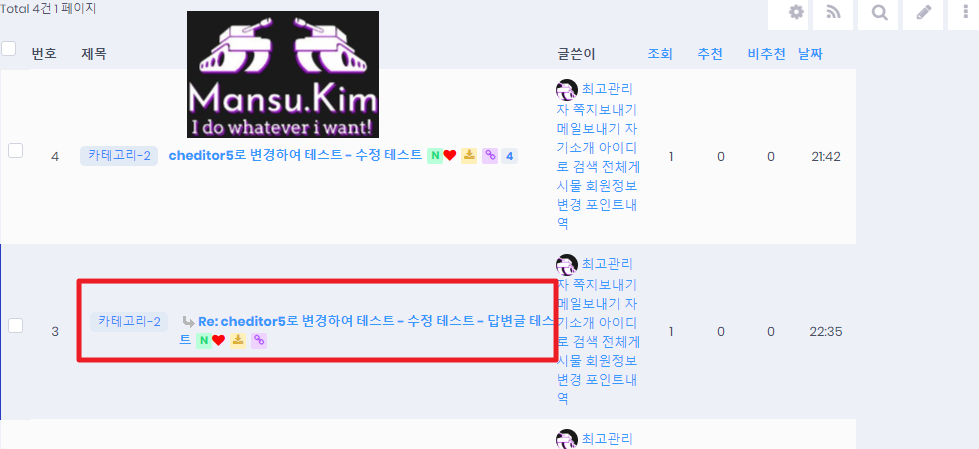Click the comment count badge 4
This screenshot has width=979, height=449.
pos(509,156)
